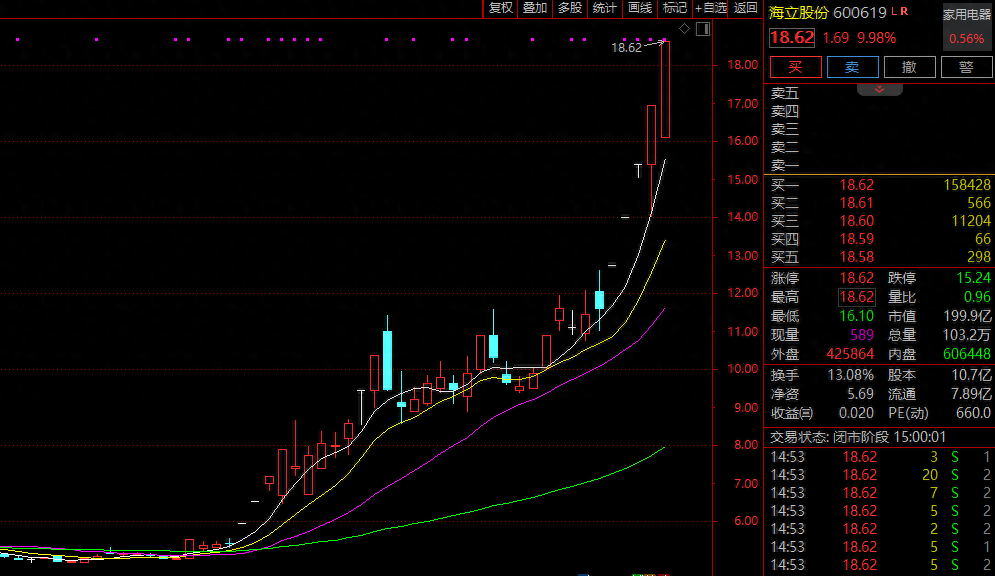Click the 交易状态 closing status line
Image resolution: width=995 pixels, height=576 pixels.
pos(858,437)
